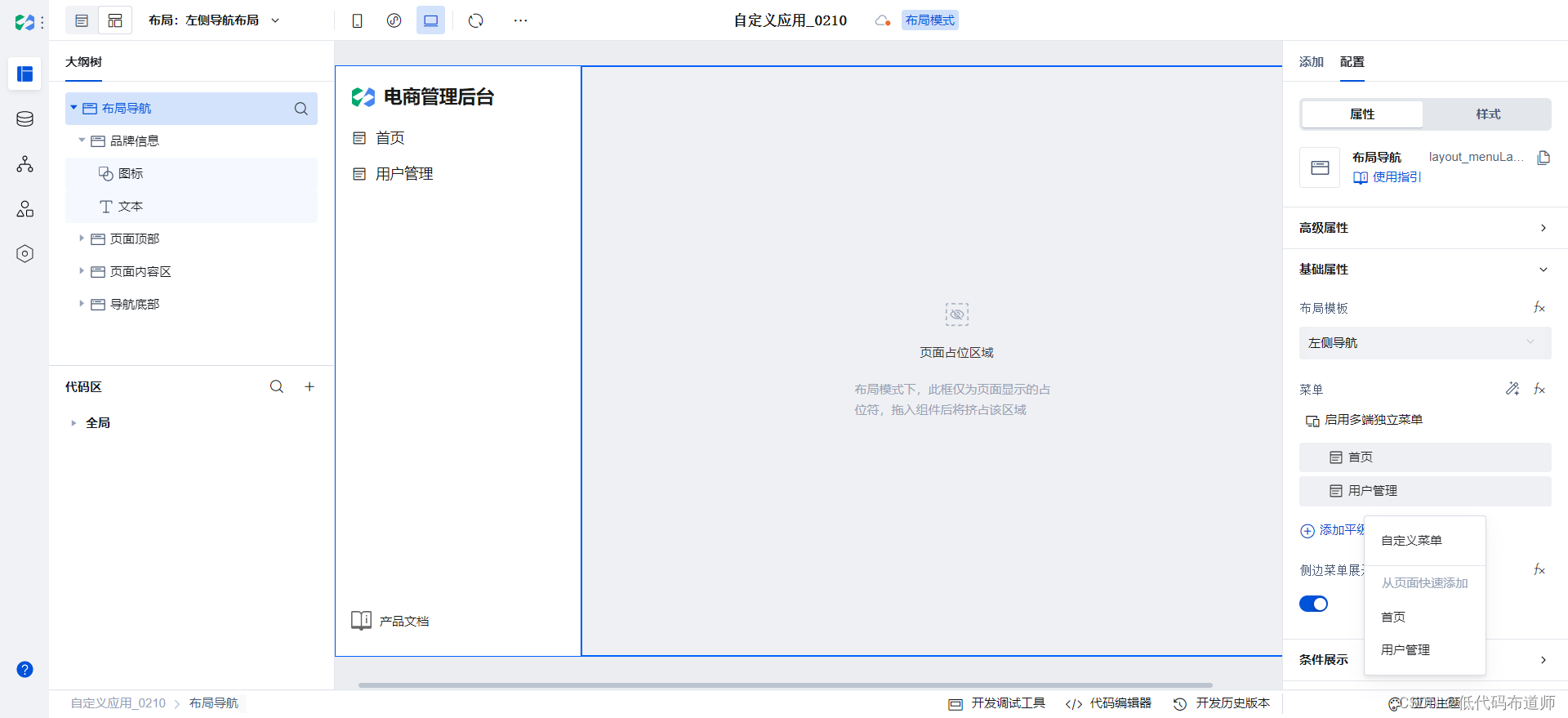Viewport: 1568px width, 718px height.
Task: Click the 布局模式 badge
Action: 930,20
